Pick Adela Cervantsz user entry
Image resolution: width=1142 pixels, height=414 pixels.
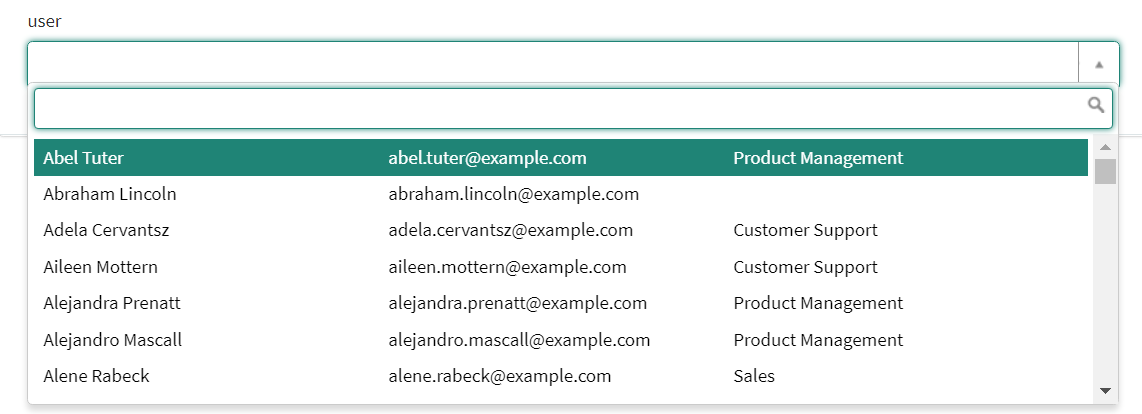tap(107, 230)
